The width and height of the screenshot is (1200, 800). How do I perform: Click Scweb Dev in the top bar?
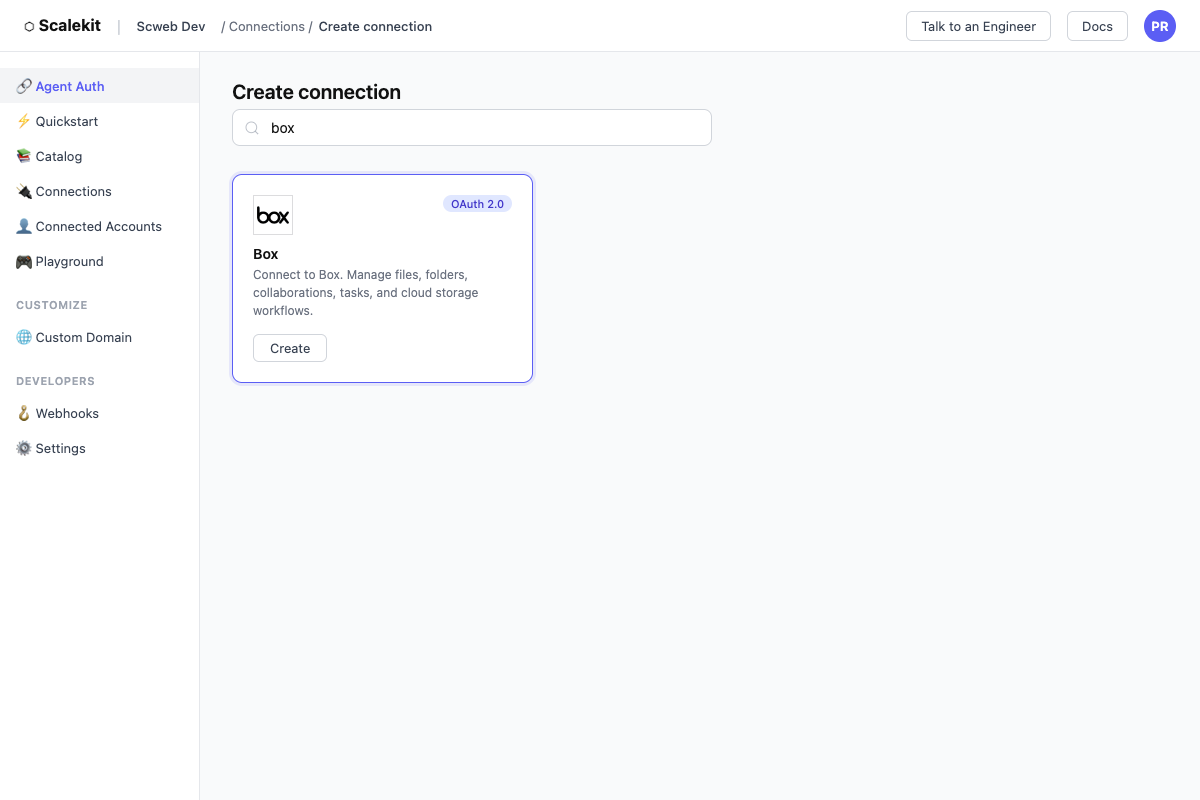(x=170, y=26)
